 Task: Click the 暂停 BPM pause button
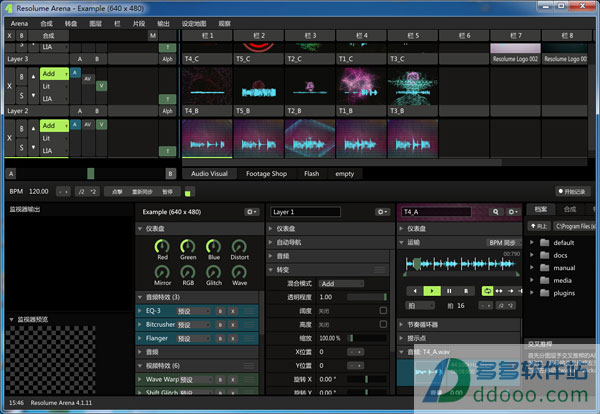coord(168,192)
